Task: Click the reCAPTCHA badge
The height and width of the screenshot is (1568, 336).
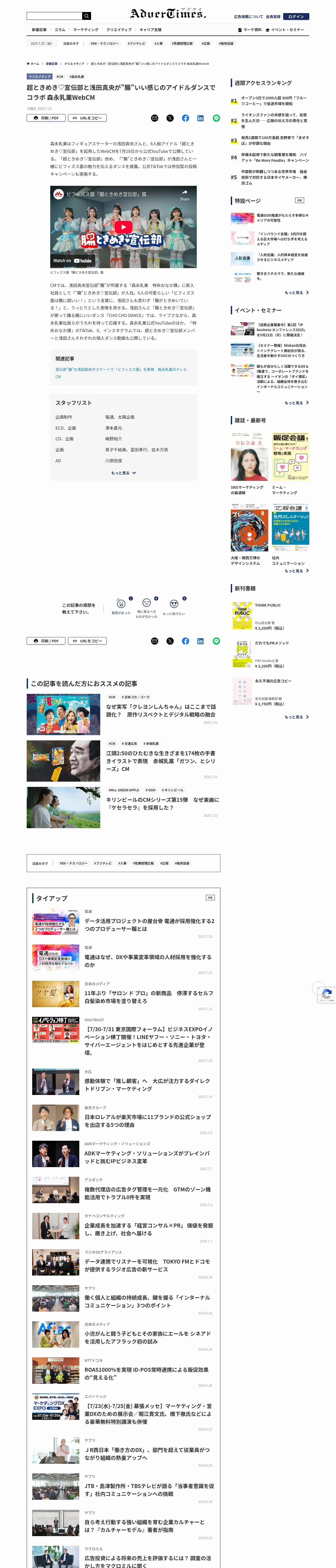Action: 327,995
